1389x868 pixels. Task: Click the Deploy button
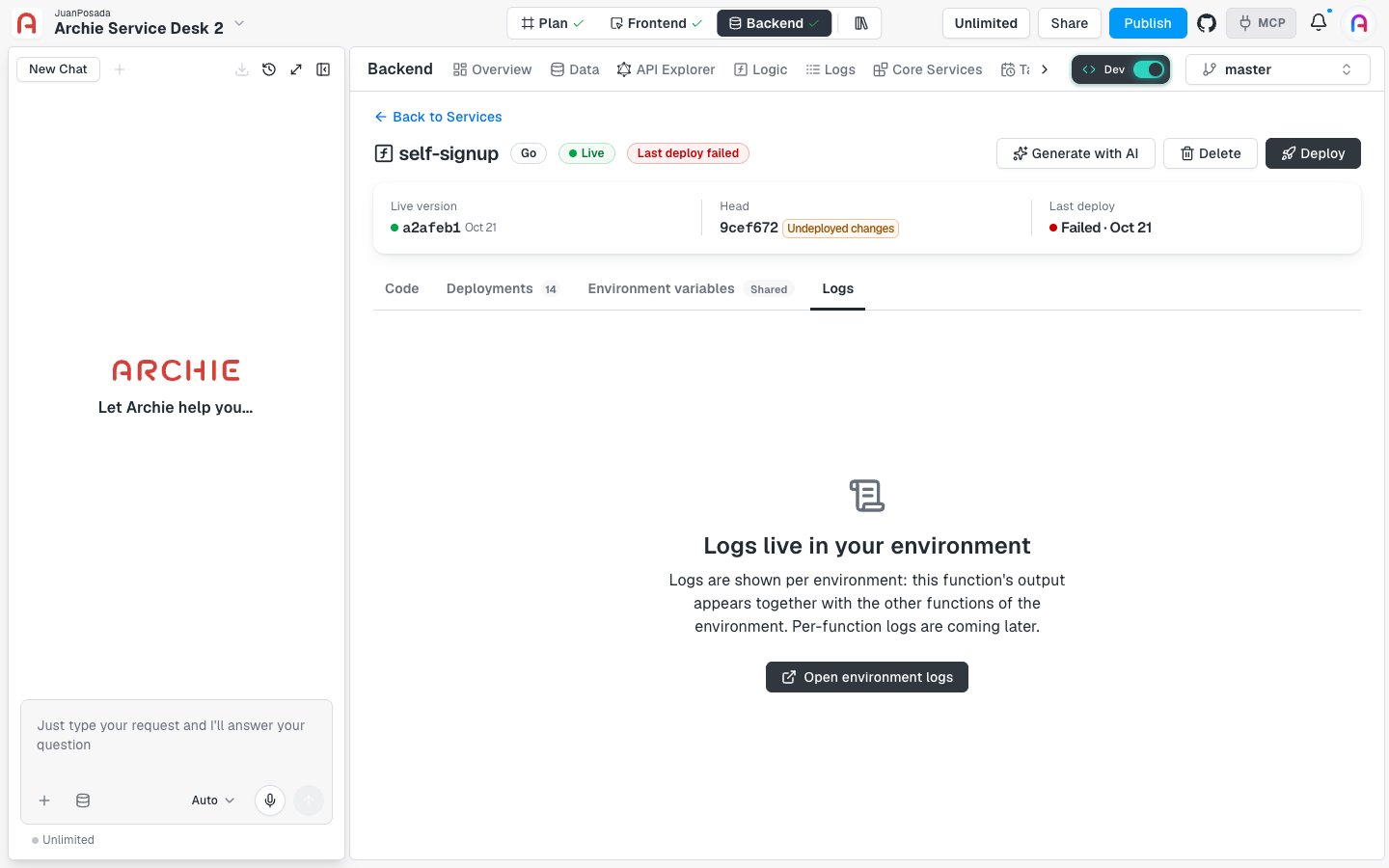1313,153
